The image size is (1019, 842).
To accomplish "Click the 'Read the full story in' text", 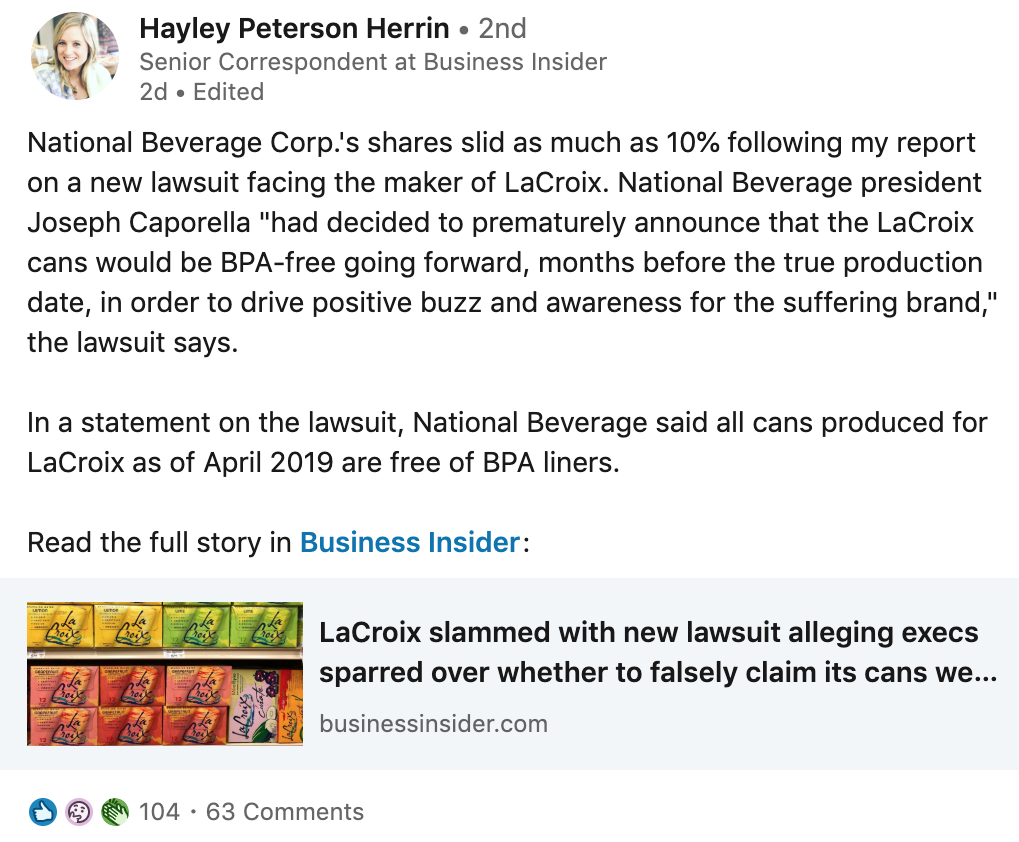I will 160,543.
